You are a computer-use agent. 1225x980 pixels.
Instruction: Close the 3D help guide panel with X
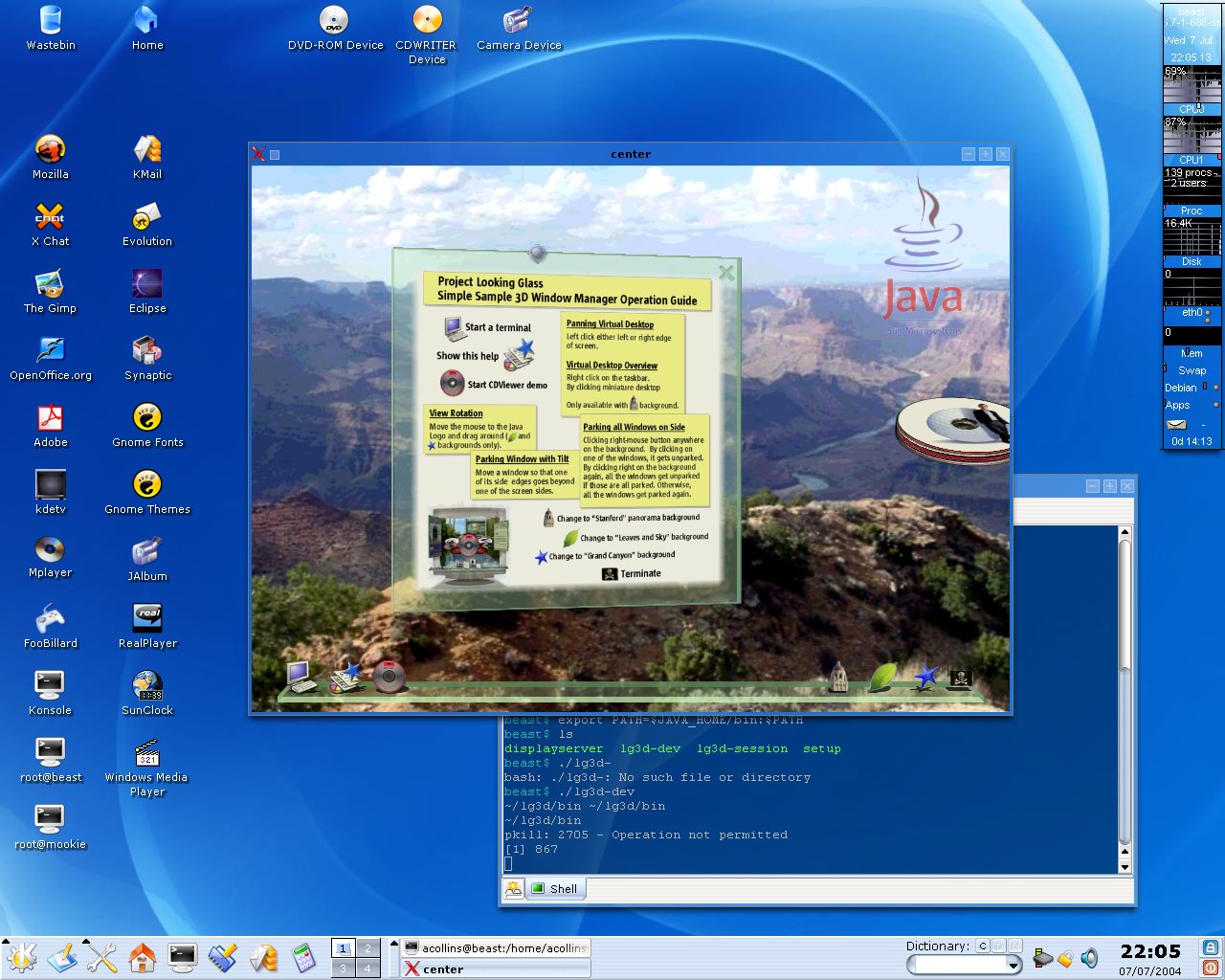tap(726, 273)
